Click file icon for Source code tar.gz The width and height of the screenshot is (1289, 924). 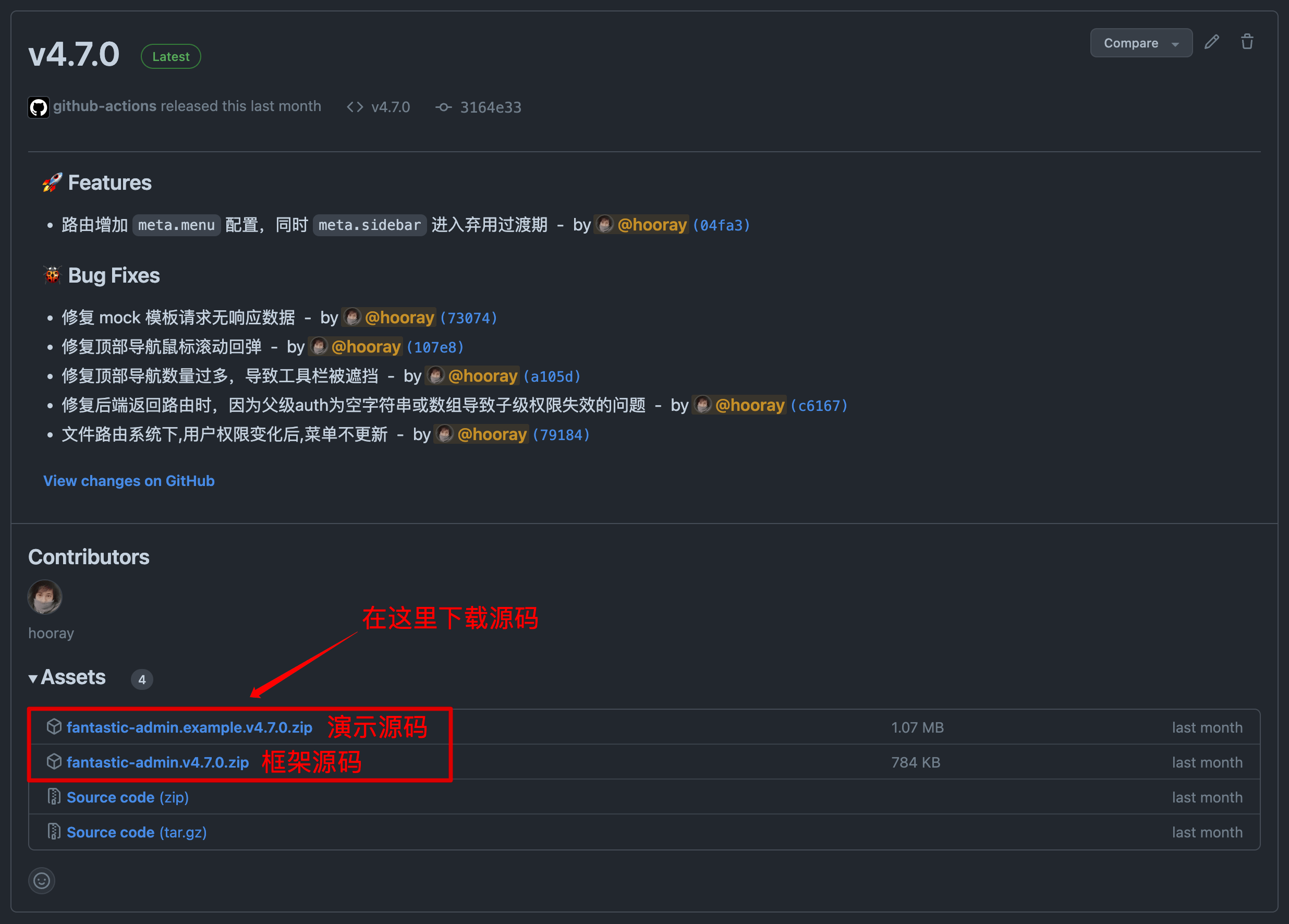click(x=54, y=831)
